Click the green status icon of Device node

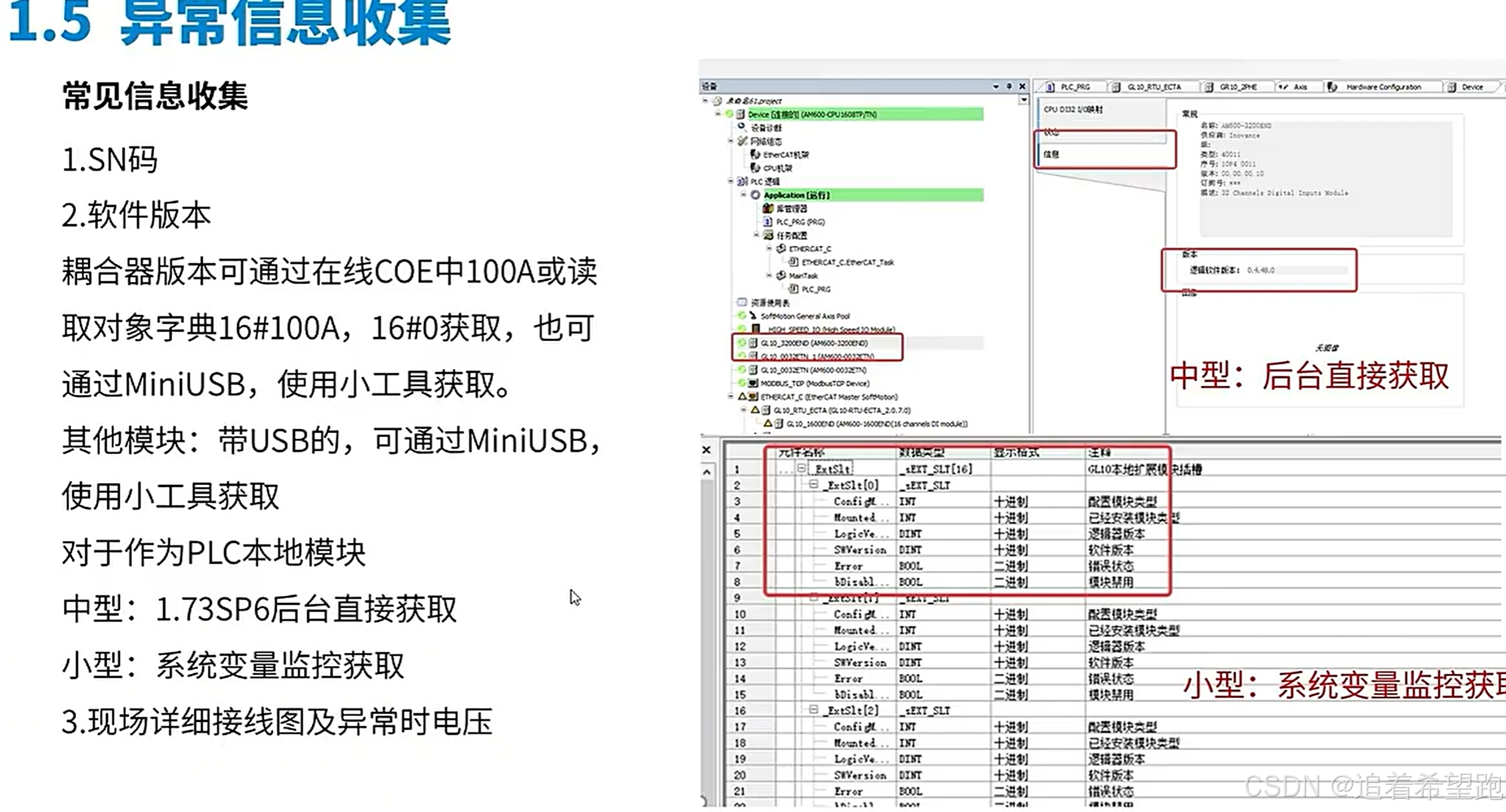click(729, 115)
